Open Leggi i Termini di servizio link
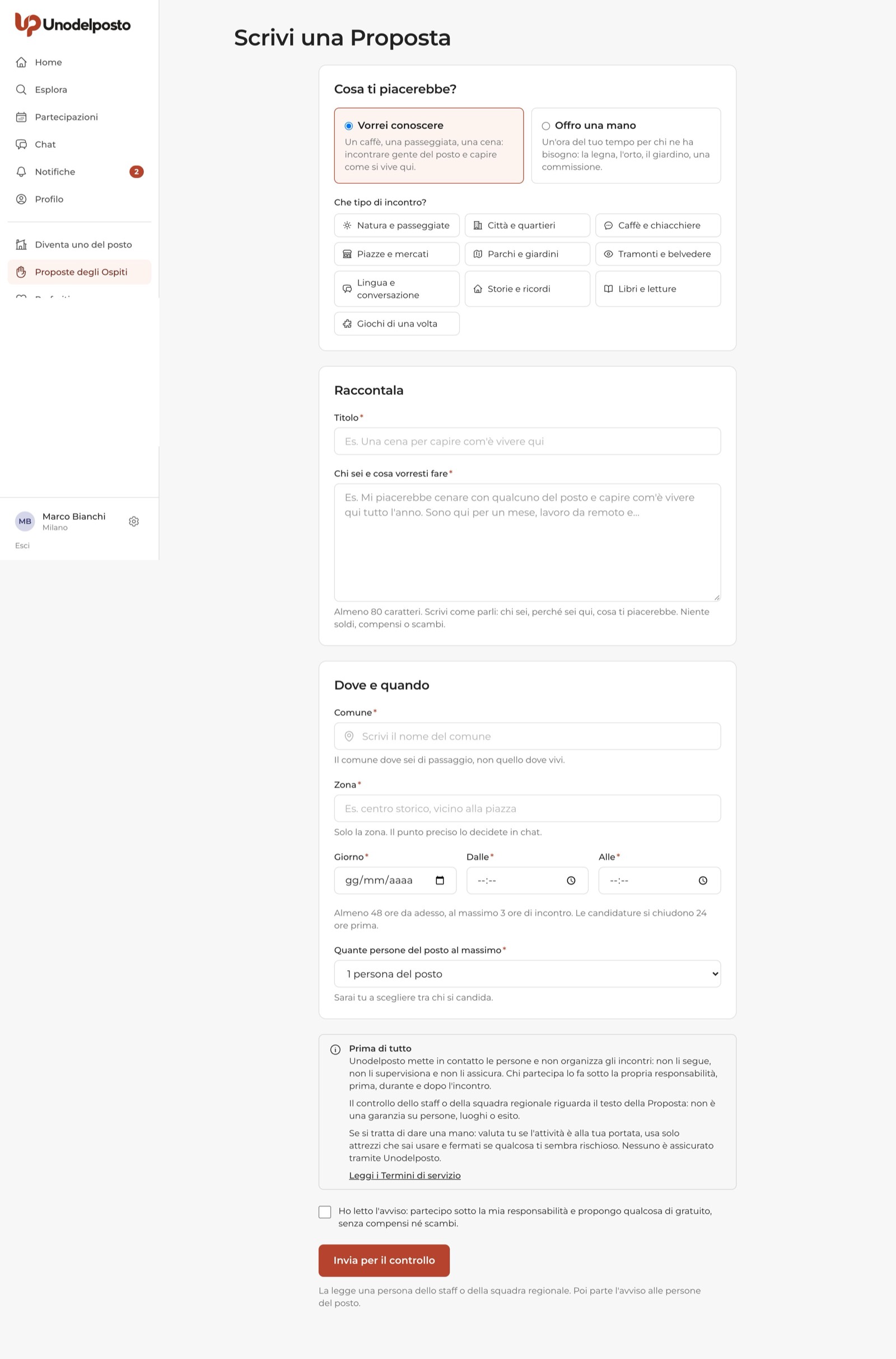Image resolution: width=896 pixels, height=1359 pixels. [404, 1175]
